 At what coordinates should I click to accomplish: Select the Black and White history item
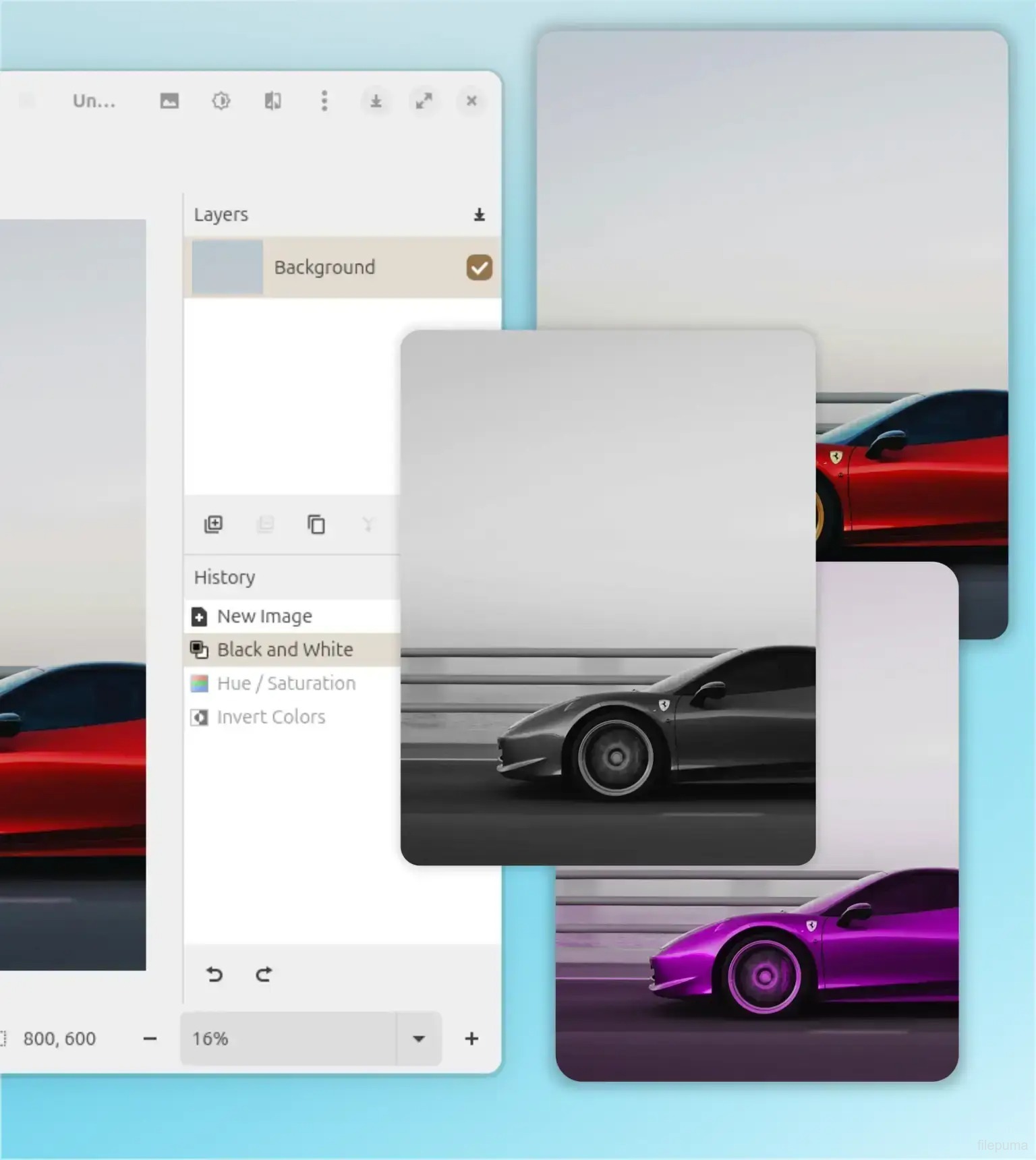[x=285, y=649]
